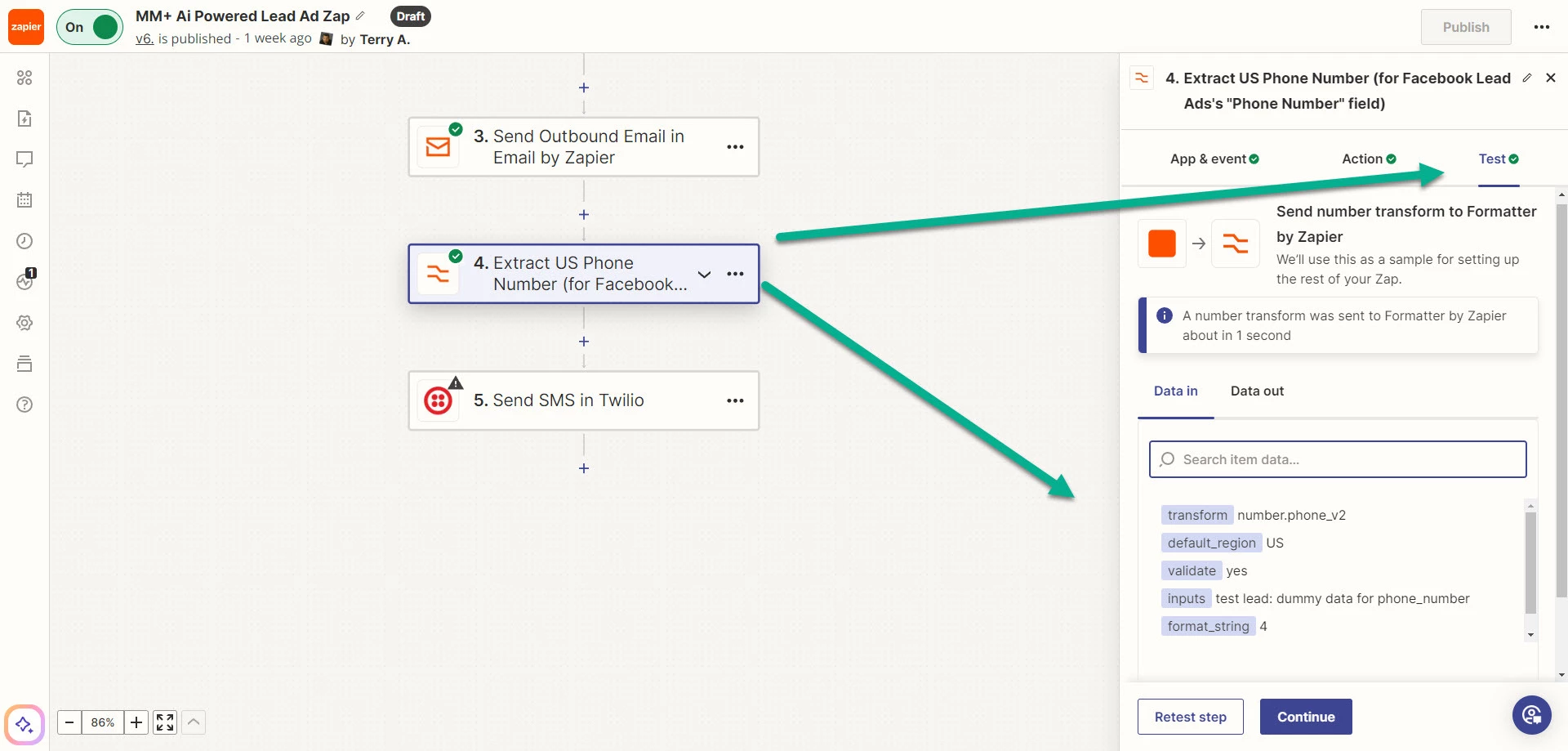Click the Retest step button
Screen dimensions: 1568x751
coord(1190,717)
